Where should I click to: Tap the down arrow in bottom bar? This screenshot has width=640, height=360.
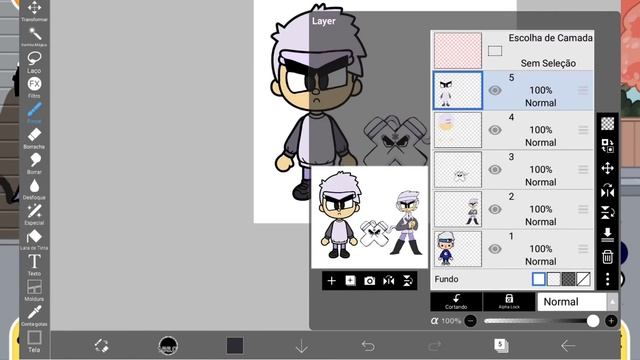tap(302, 346)
